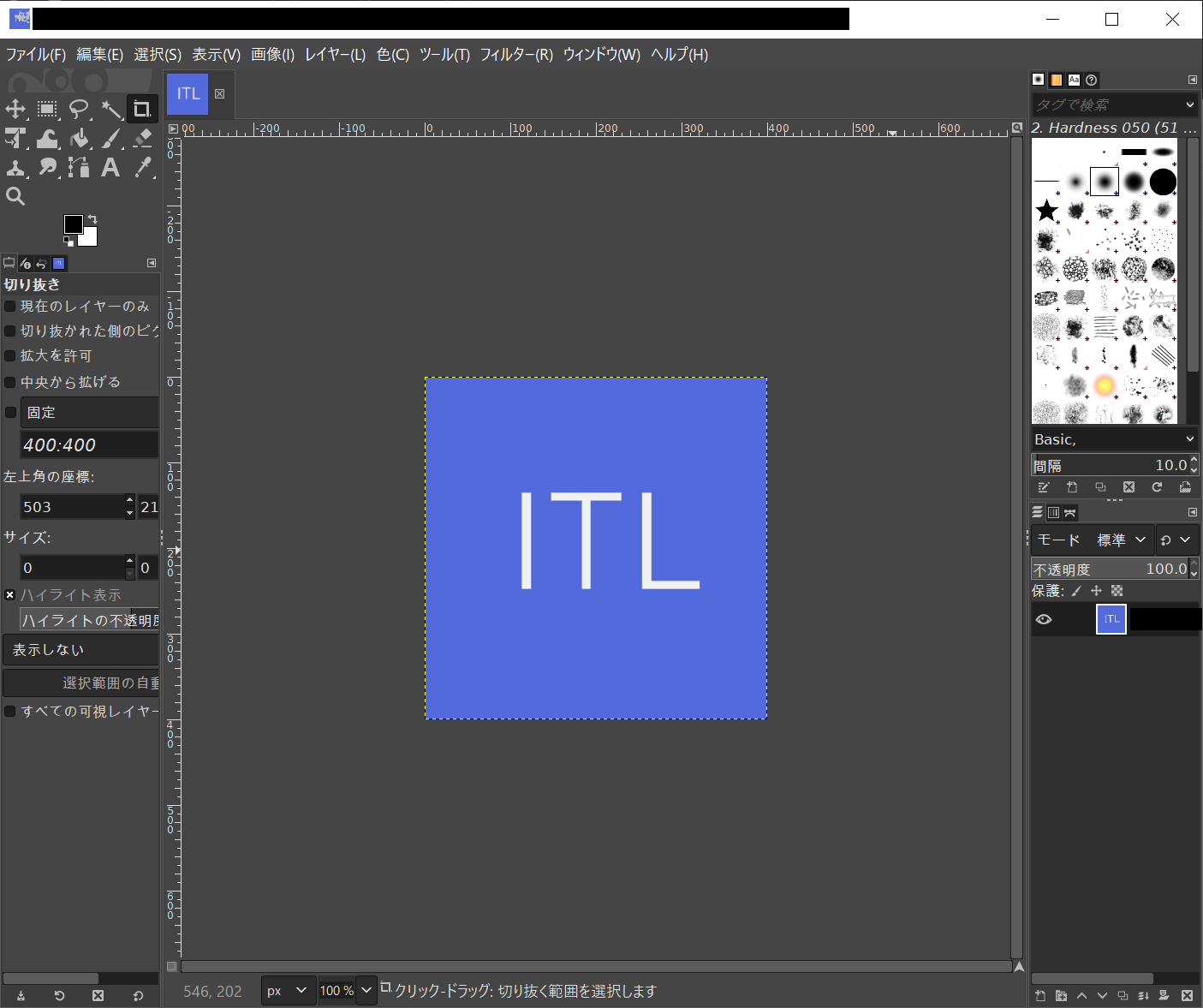Viewport: 1203px width, 1008px height.
Task: Select the Move tool in toolbox
Action: pyautogui.click(x=15, y=109)
